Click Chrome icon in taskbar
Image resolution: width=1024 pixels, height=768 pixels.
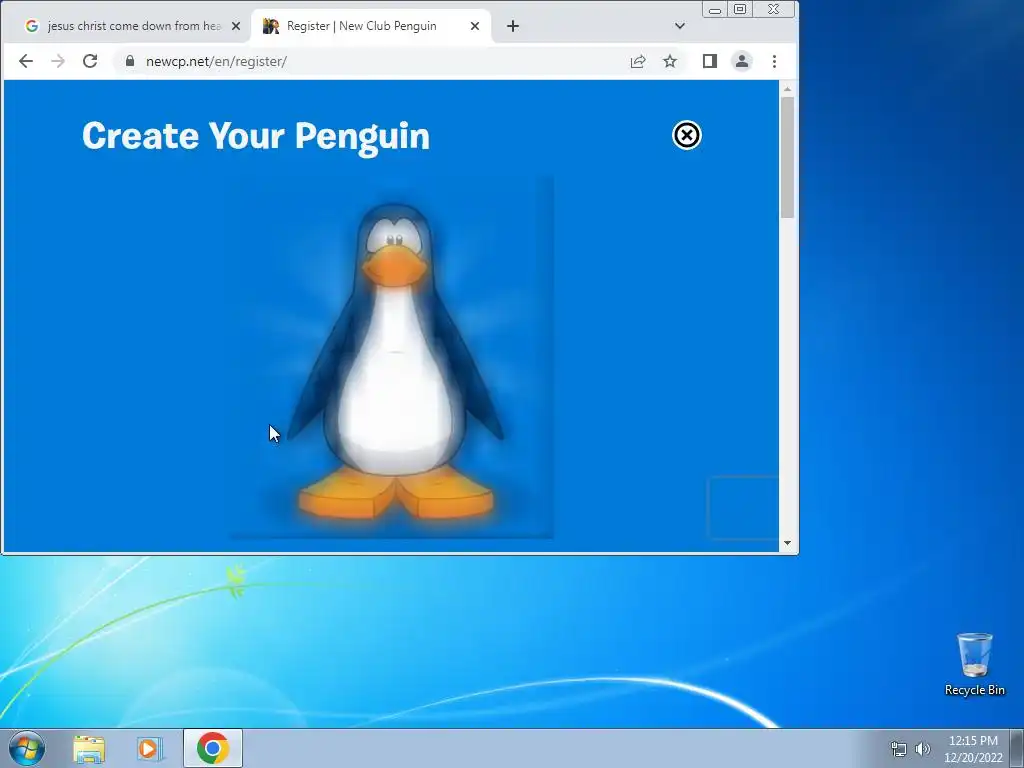click(213, 748)
